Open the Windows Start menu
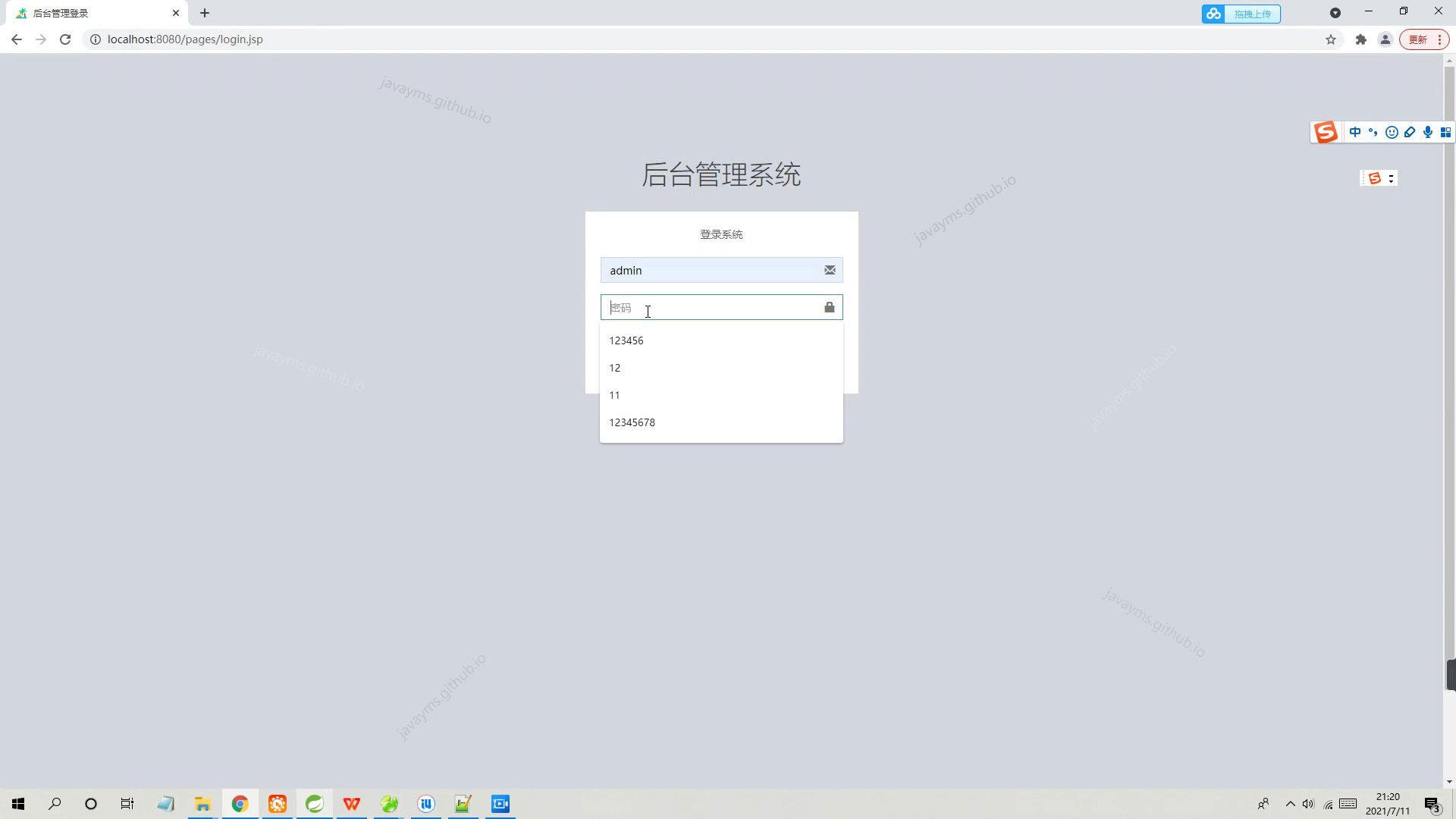Viewport: 1456px width, 819px height. tap(17, 803)
